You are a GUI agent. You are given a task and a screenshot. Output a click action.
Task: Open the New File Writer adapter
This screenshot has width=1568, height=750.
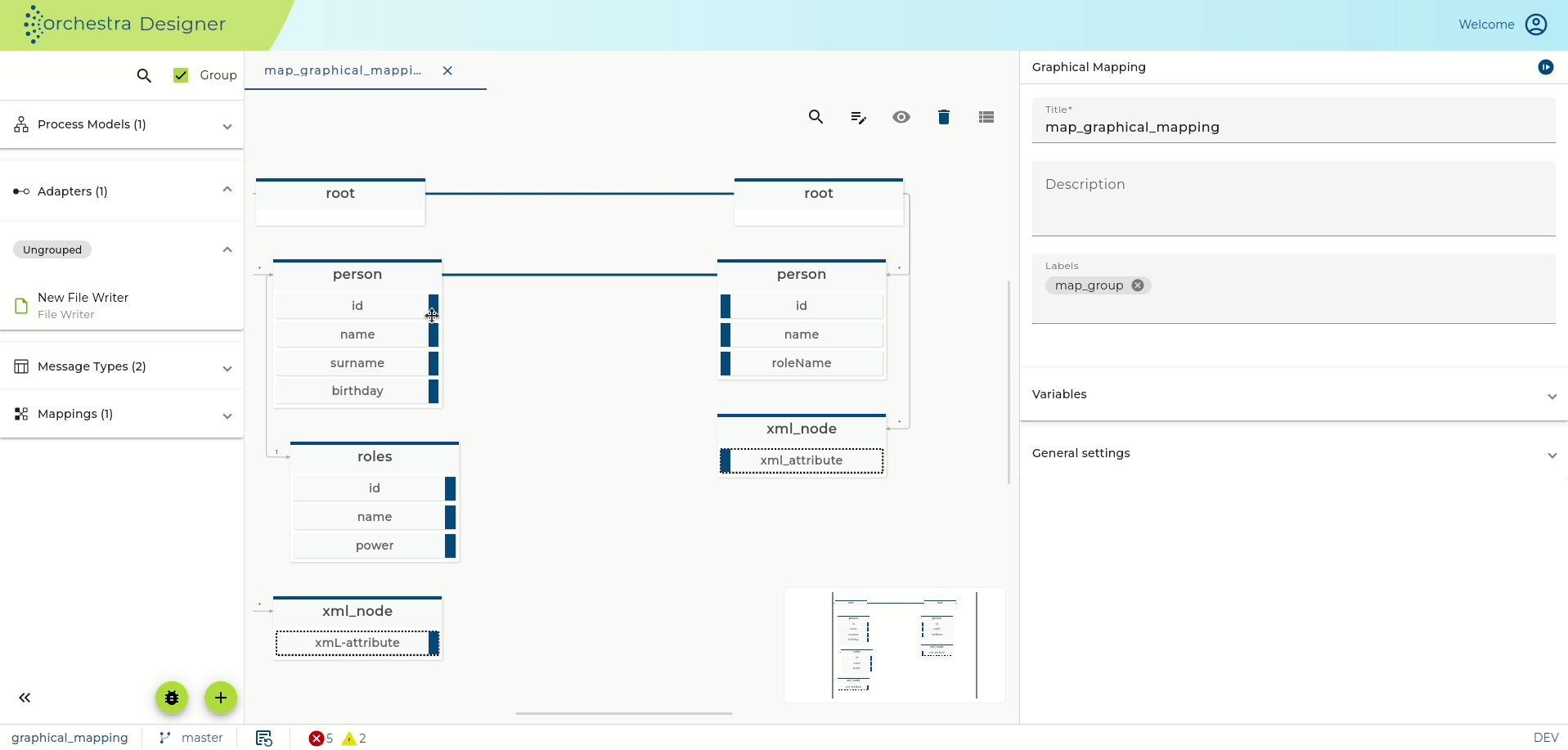coord(122,305)
